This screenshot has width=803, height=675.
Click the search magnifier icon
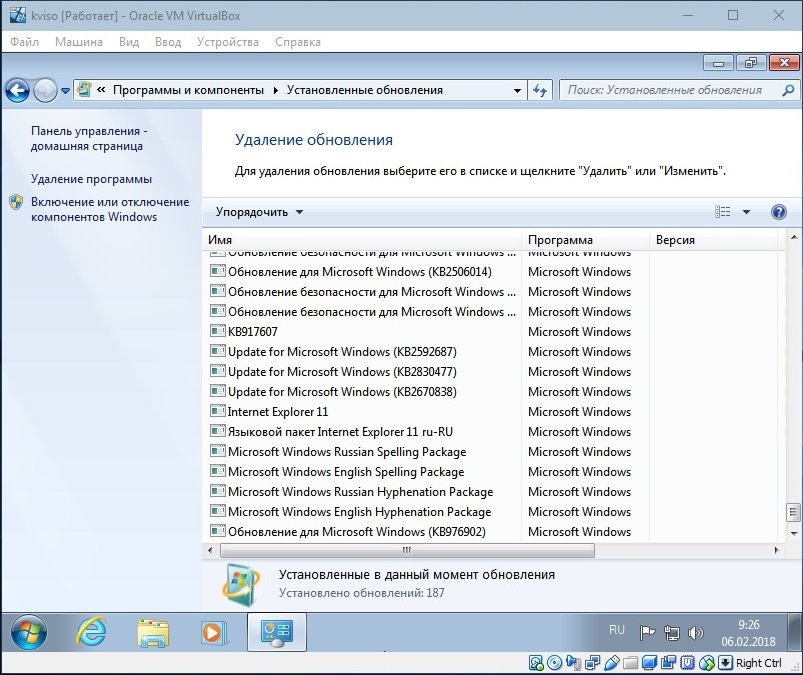pyautogui.click(x=788, y=91)
